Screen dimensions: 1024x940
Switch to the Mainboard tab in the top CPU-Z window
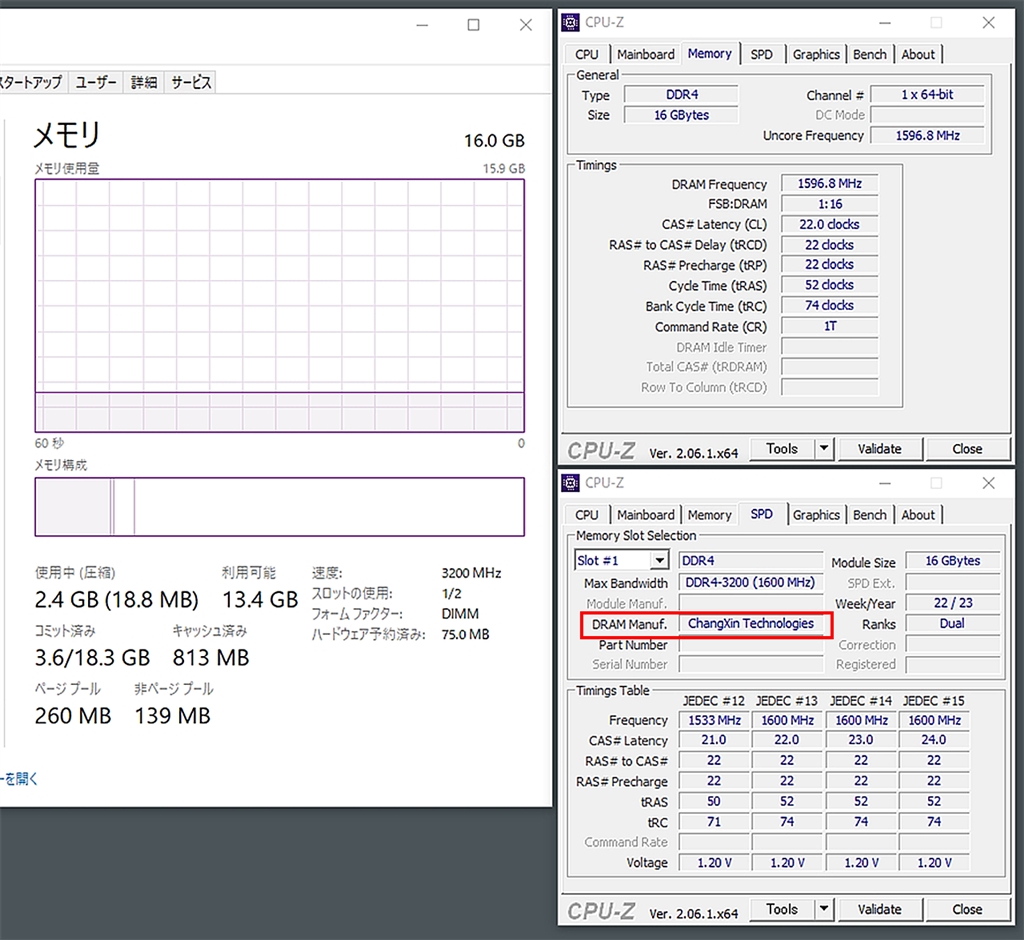coord(645,54)
